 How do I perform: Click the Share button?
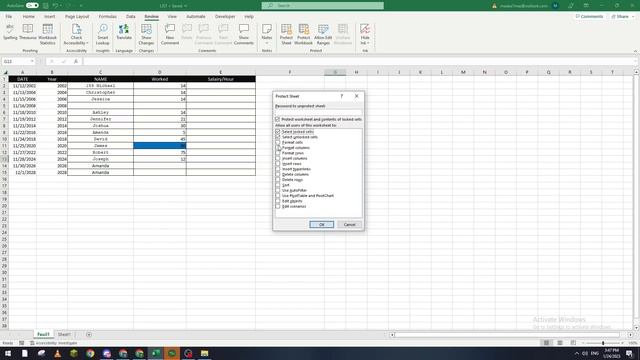coord(623,17)
